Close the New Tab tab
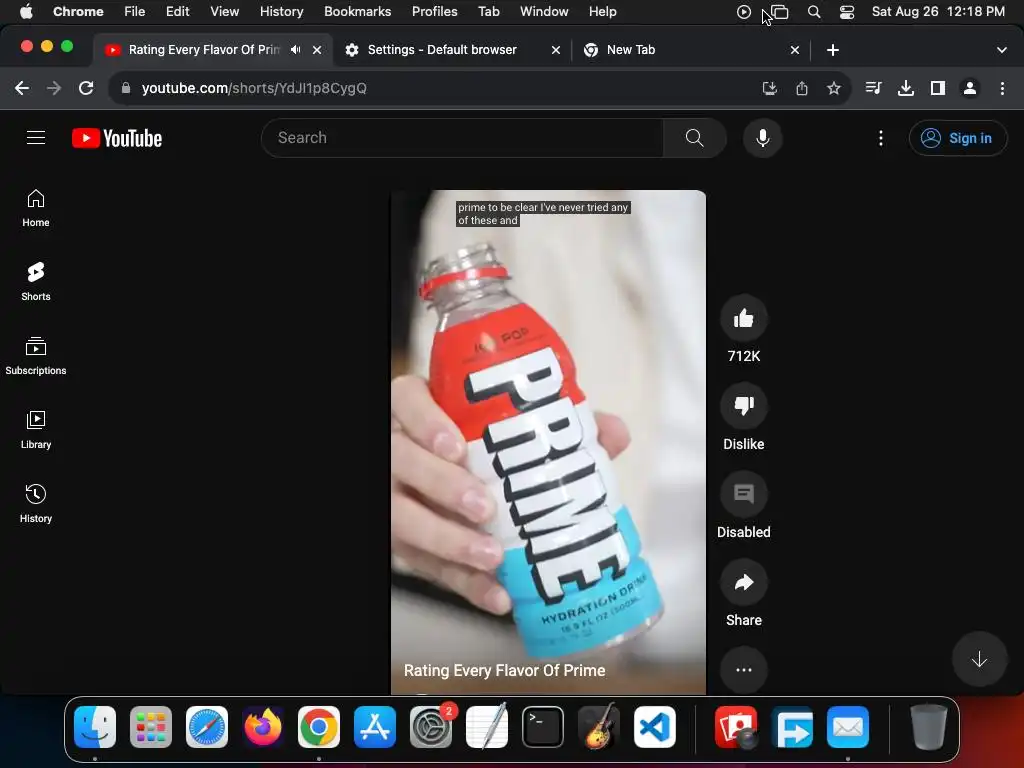The height and width of the screenshot is (768, 1024). coord(795,50)
